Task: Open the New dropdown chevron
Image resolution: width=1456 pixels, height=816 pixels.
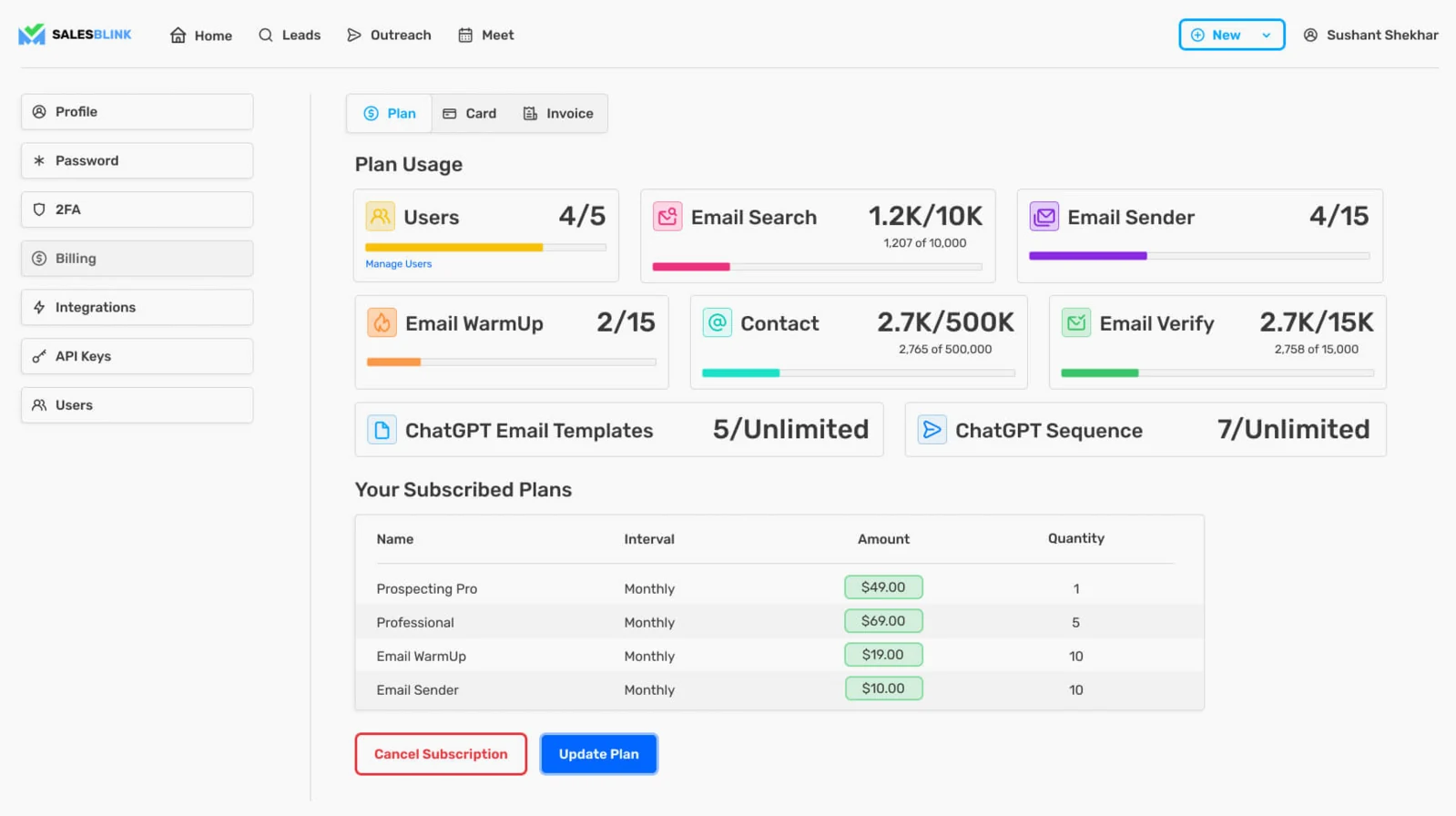Action: pyautogui.click(x=1266, y=35)
